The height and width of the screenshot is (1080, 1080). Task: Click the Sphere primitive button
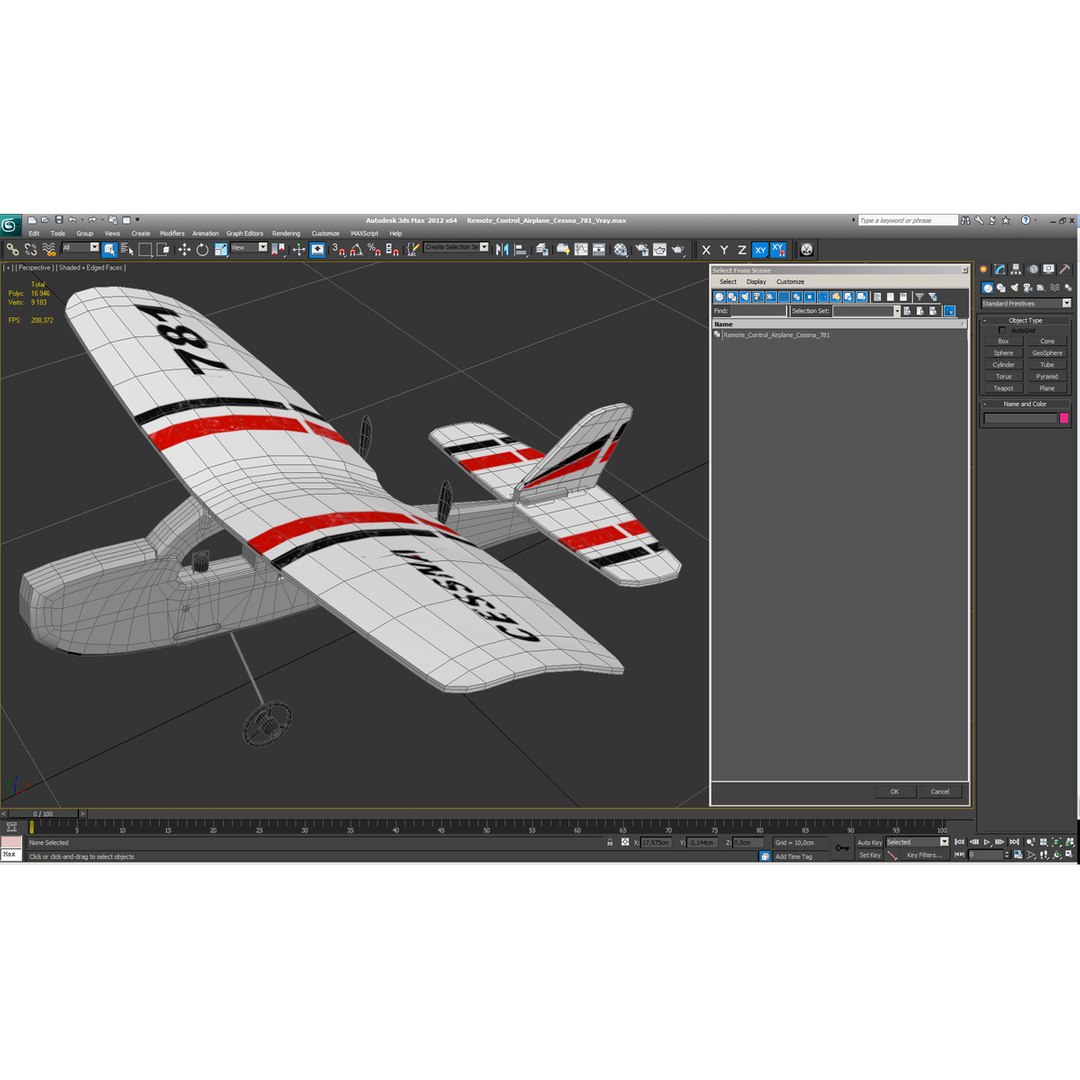tap(1003, 353)
